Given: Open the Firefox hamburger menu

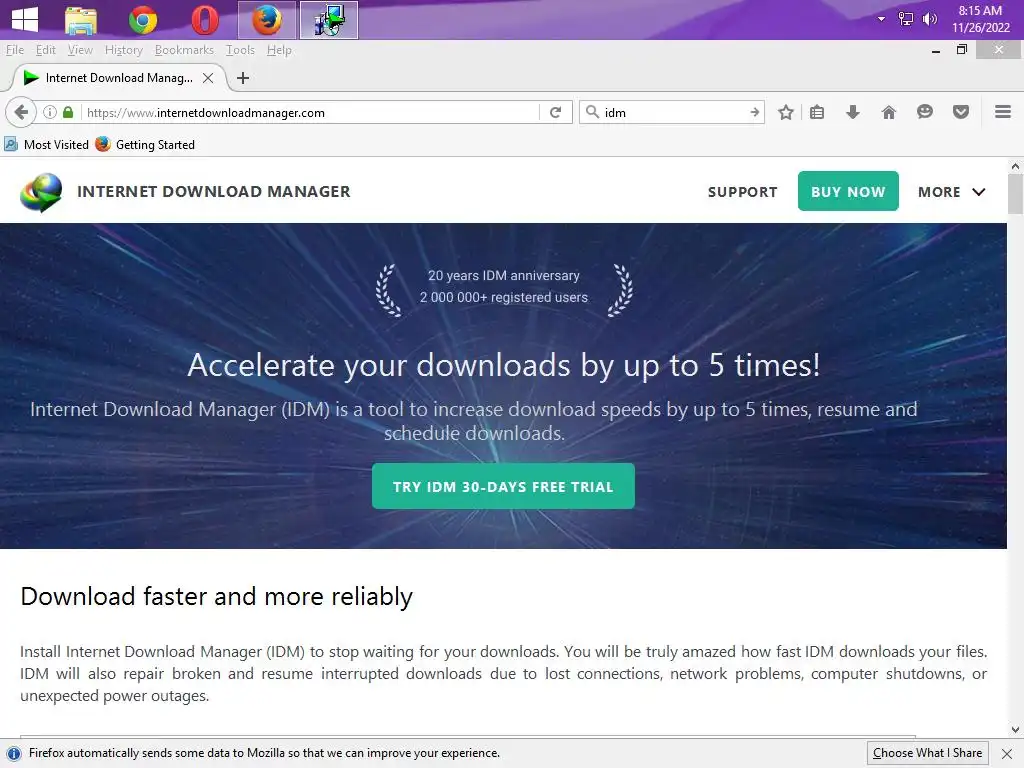Looking at the screenshot, I should pyautogui.click(x=1003, y=112).
